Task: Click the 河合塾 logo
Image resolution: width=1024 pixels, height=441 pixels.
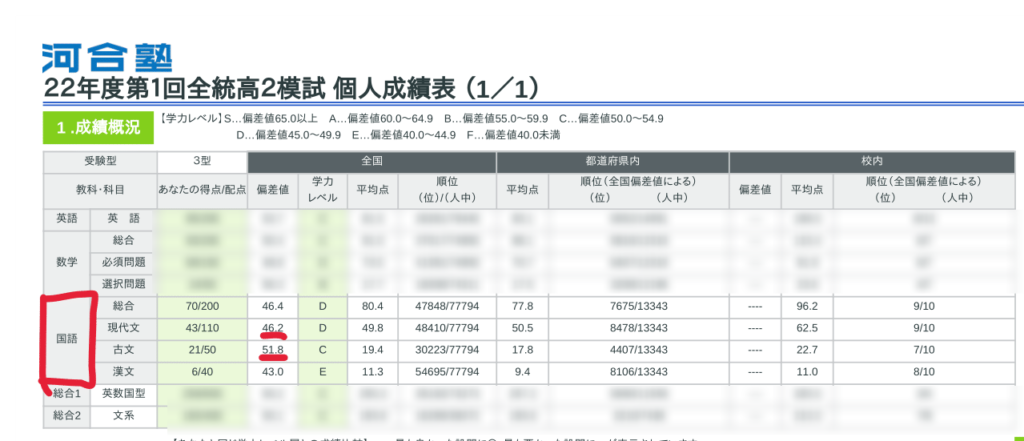Action: (x=107, y=57)
